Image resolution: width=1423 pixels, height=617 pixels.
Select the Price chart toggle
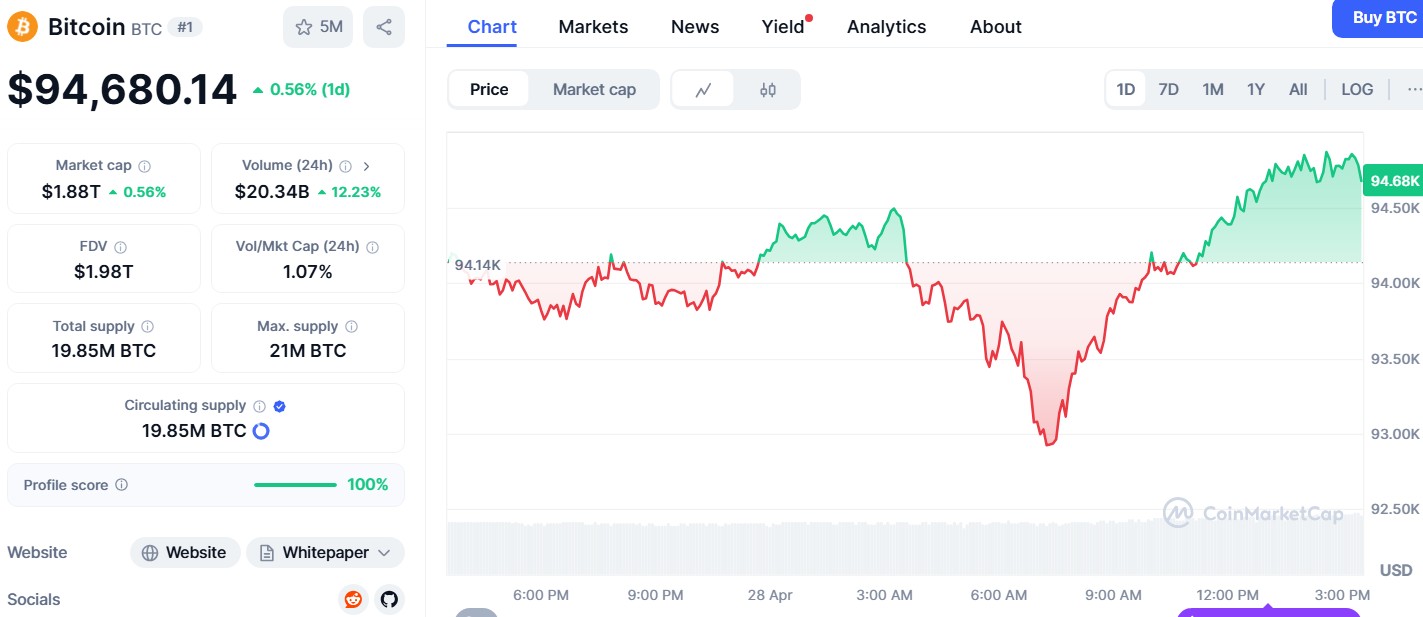(489, 90)
